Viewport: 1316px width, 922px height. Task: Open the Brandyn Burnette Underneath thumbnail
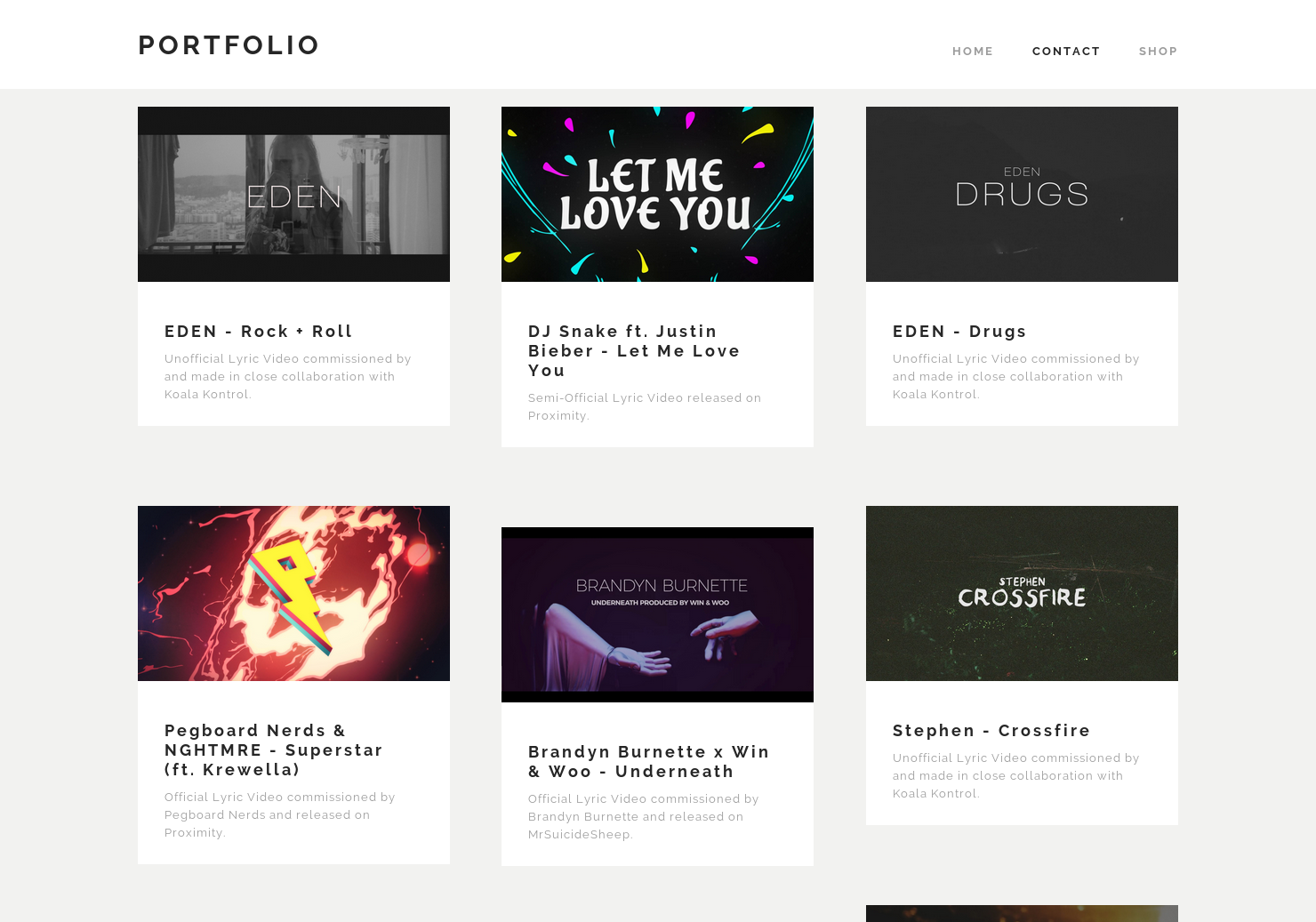tap(657, 614)
